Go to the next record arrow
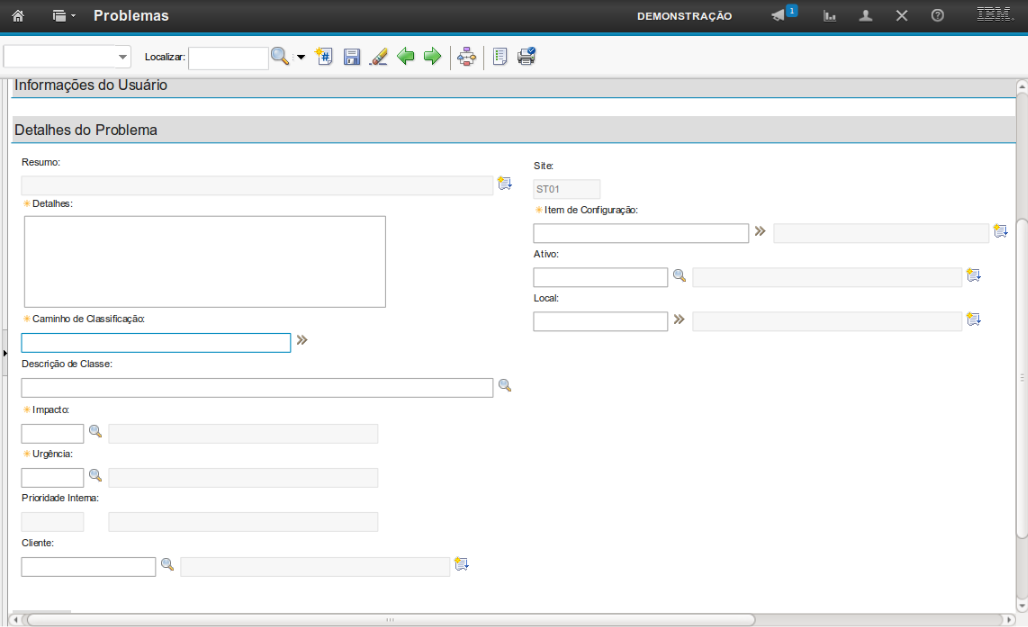Image resolution: width=1028 pixels, height=627 pixels. (432, 57)
